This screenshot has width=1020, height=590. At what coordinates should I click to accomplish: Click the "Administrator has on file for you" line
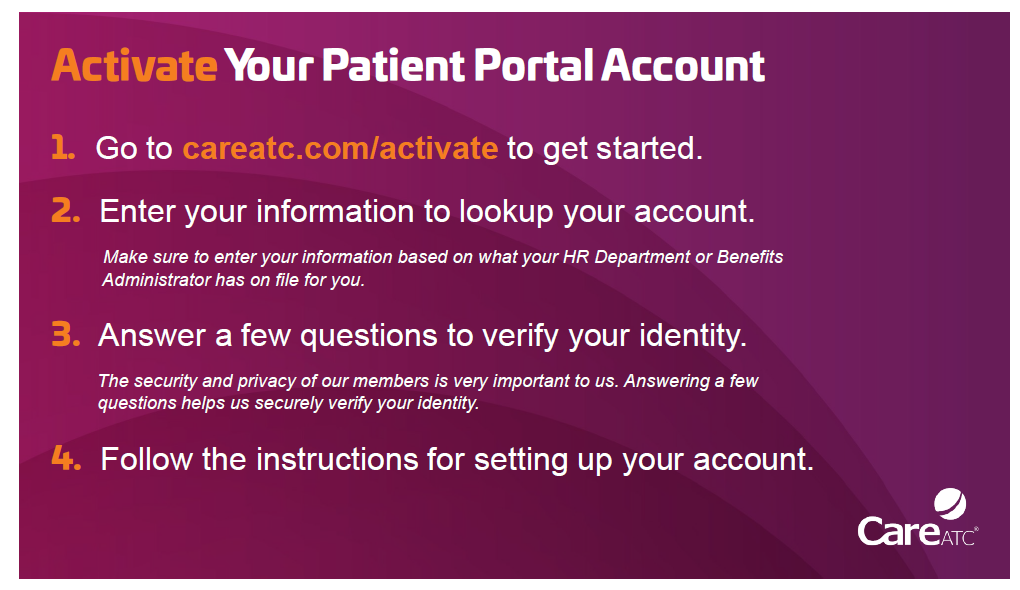point(233,280)
